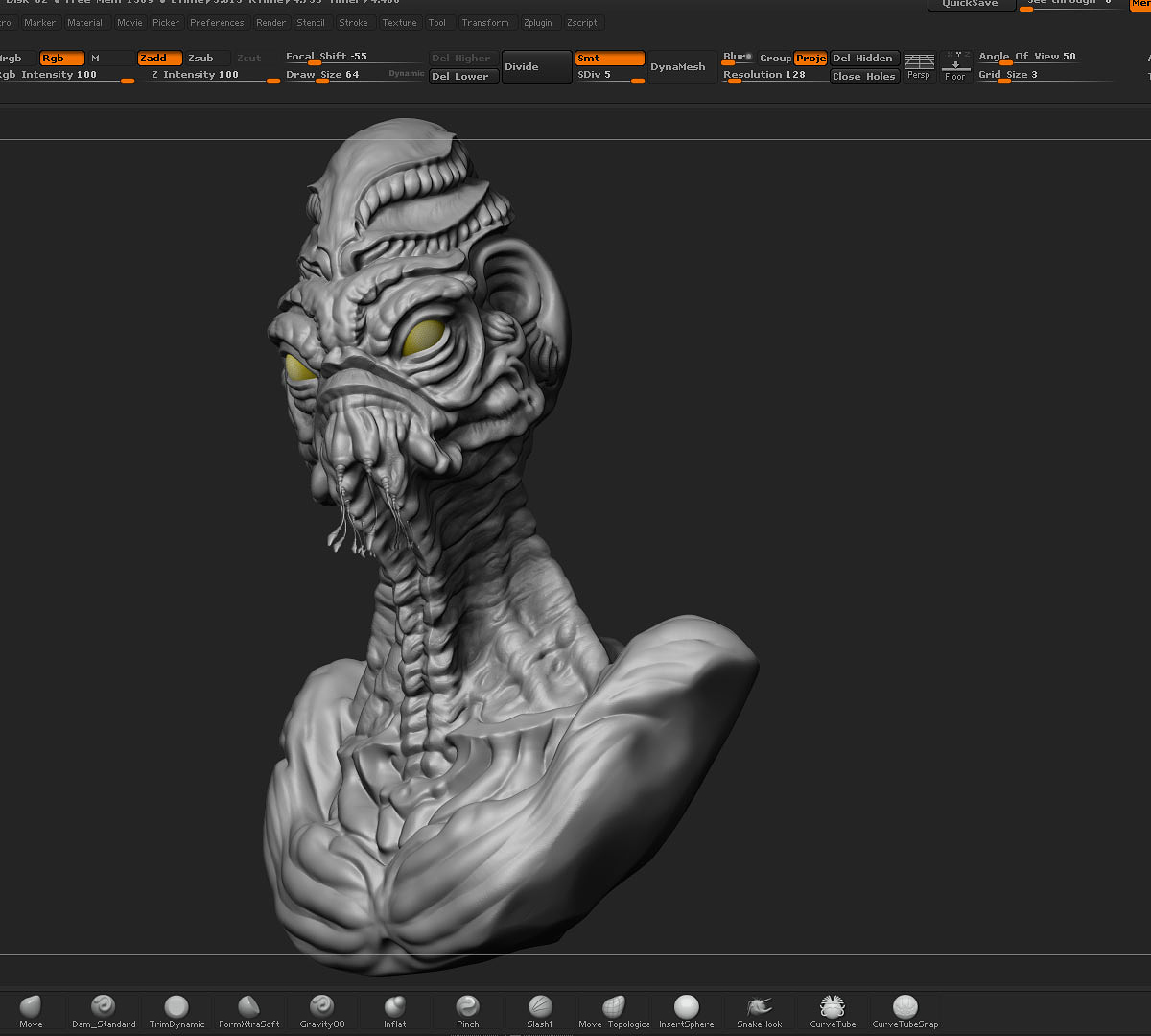Open the Tool menu
Viewport: 1151px width, 1036px height.
point(437,22)
